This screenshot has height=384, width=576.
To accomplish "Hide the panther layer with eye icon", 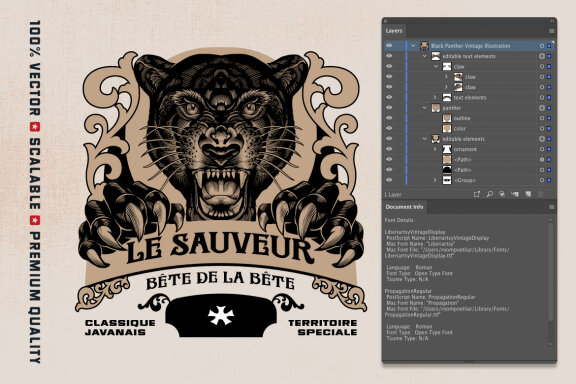I will (x=389, y=108).
